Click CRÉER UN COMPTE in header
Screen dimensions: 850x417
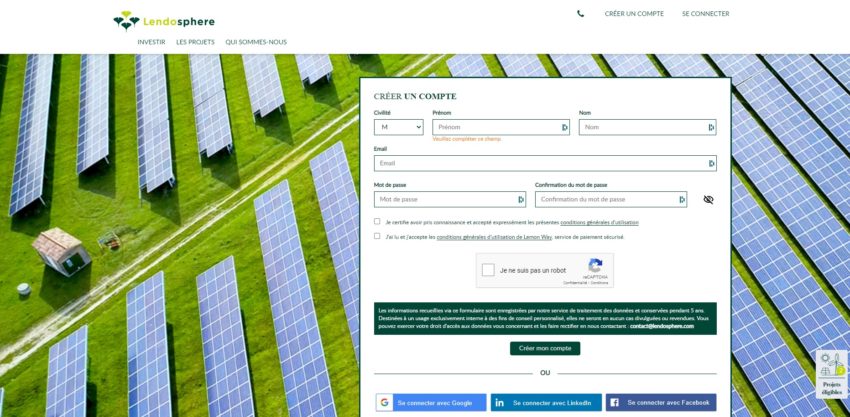pos(634,14)
